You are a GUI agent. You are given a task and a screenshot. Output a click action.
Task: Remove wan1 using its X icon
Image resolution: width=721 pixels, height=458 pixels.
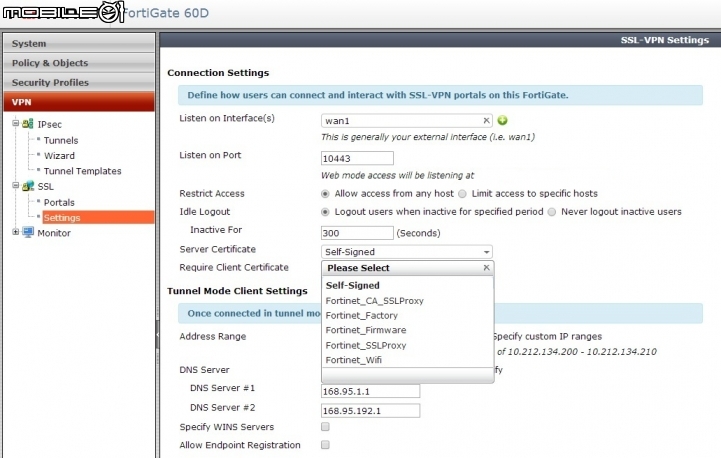point(486,120)
